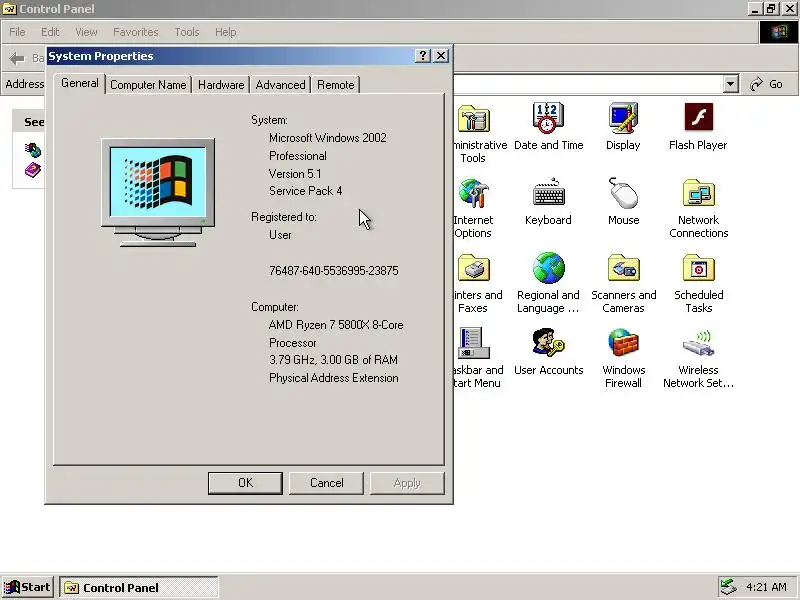
Task: Open Network Connections icon
Action: [698, 193]
